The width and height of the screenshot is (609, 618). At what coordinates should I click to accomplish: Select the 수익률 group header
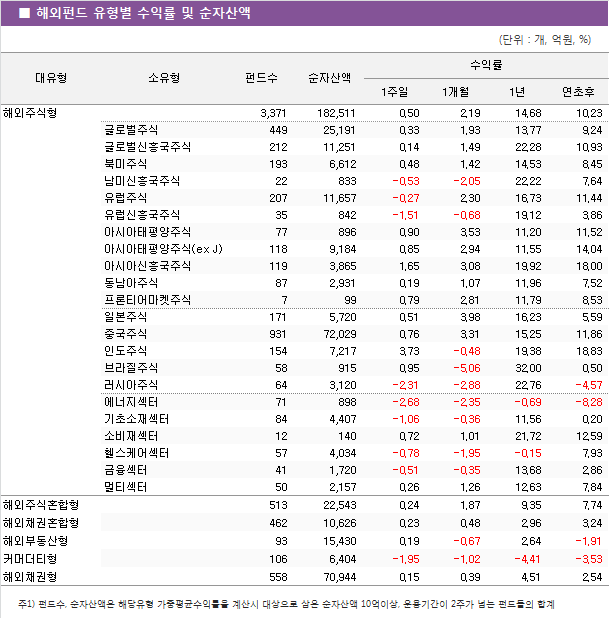coord(486,64)
